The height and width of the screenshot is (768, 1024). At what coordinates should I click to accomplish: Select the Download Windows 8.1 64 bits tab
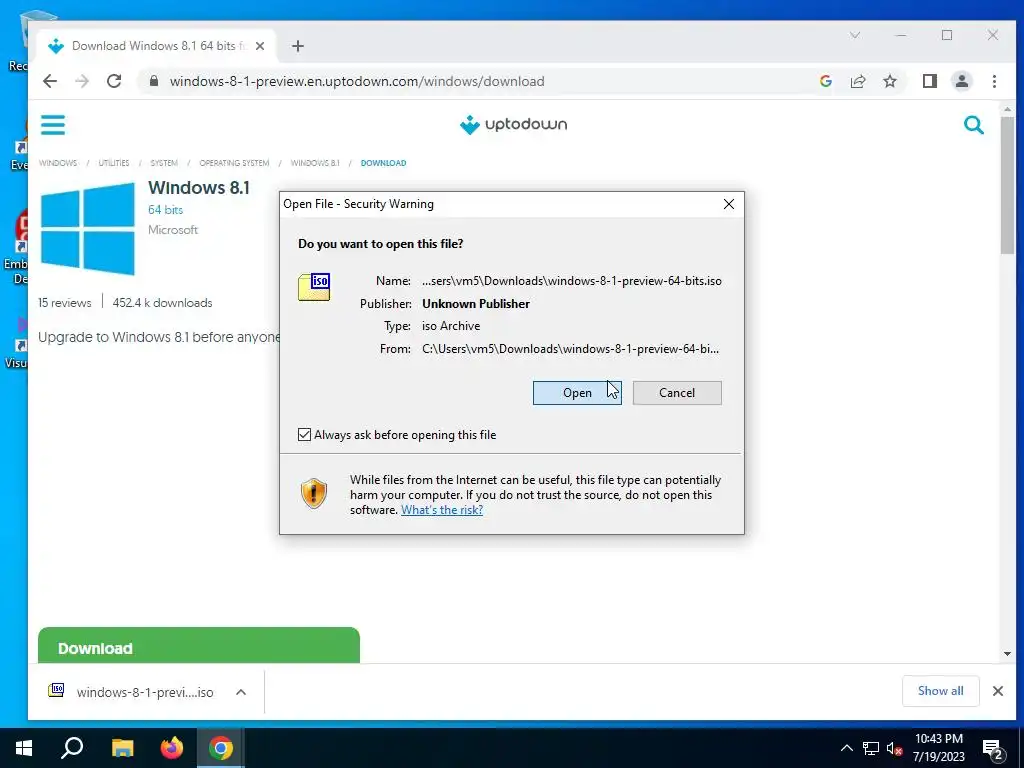pos(157,46)
